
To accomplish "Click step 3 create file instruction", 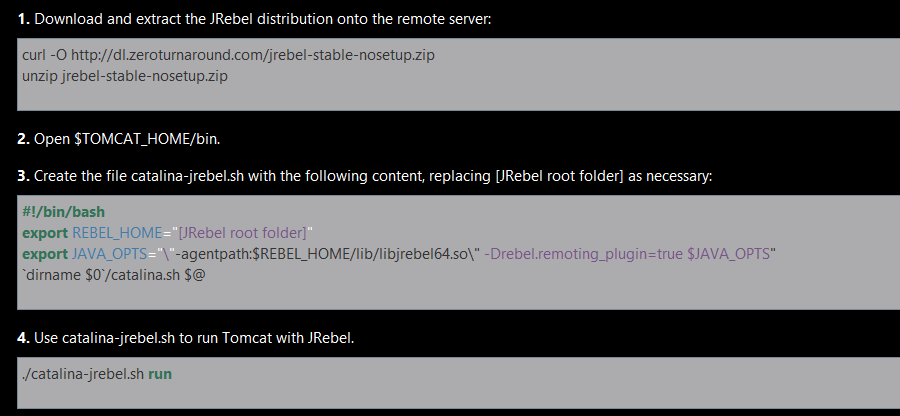I will [364, 176].
